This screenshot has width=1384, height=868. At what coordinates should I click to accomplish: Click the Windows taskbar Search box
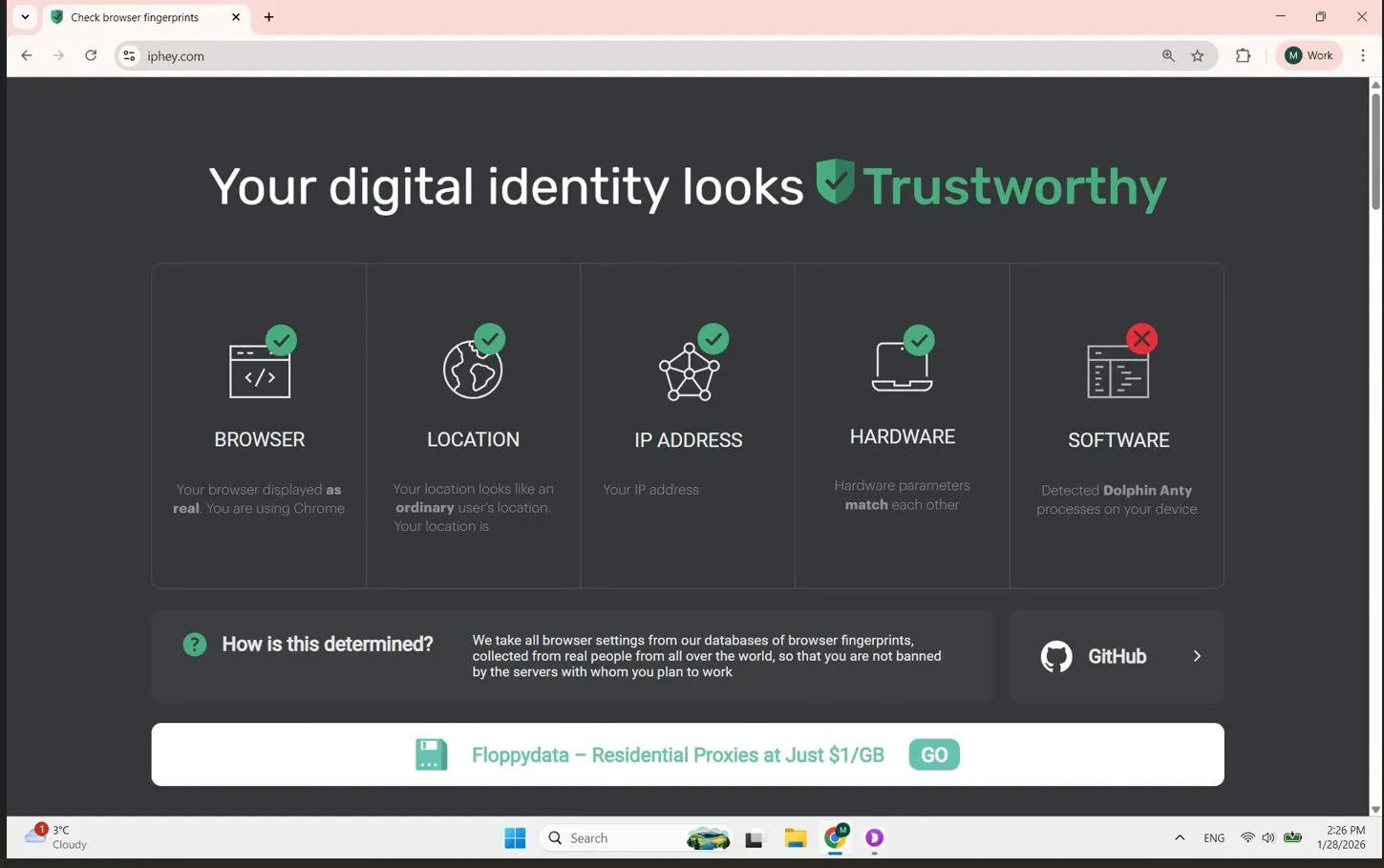636,838
